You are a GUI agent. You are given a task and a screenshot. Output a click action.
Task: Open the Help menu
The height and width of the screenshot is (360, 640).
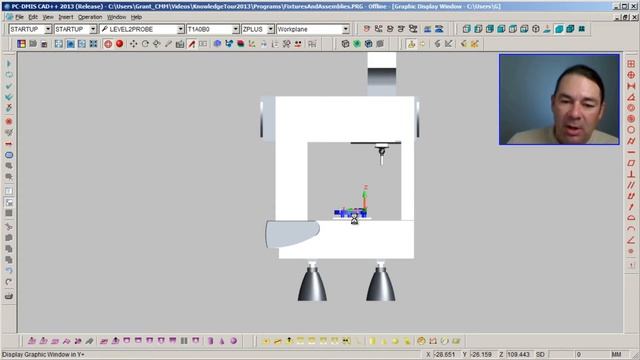click(136, 17)
